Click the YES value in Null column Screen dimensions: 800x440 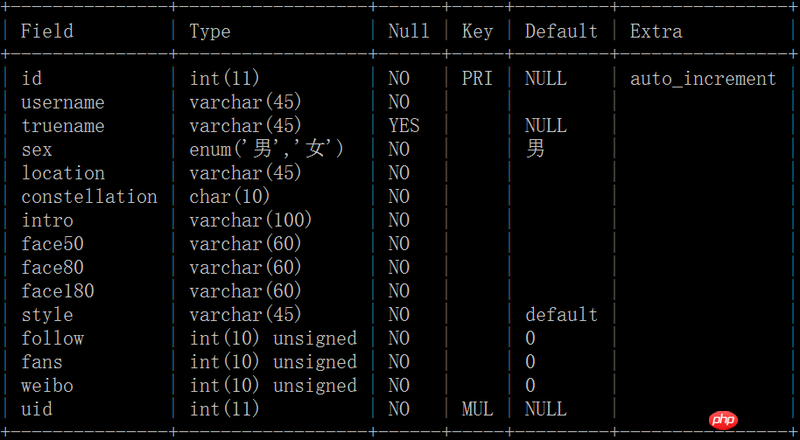pyautogui.click(x=404, y=126)
